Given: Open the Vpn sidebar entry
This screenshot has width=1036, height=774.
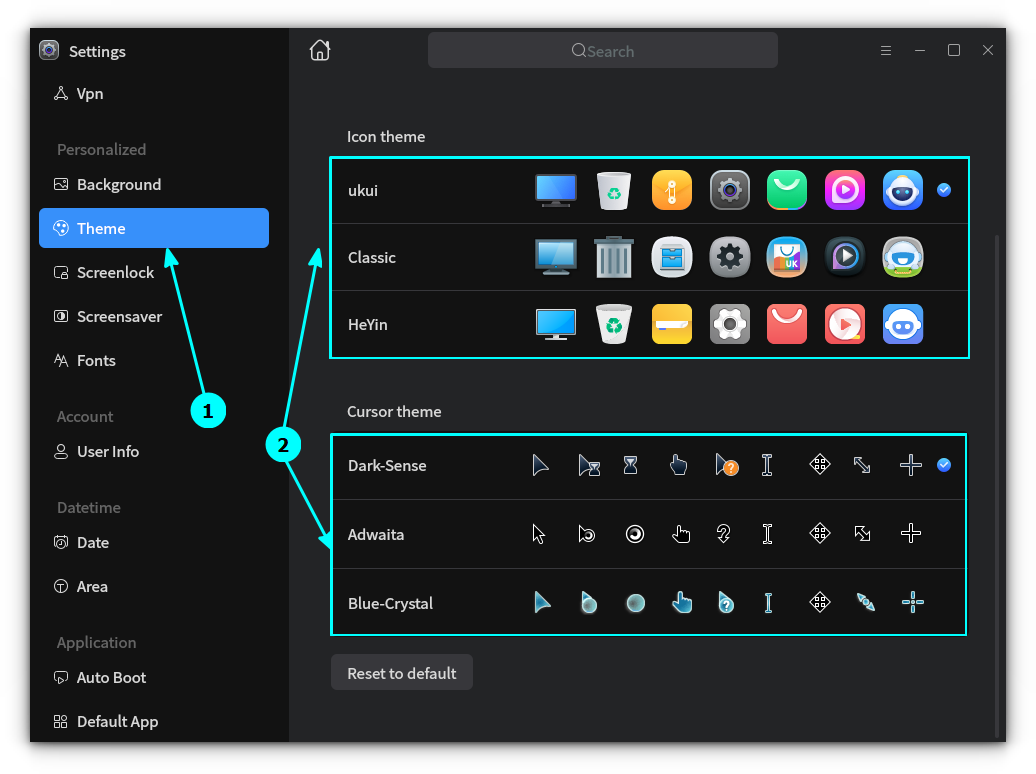Looking at the screenshot, I should (x=90, y=93).
